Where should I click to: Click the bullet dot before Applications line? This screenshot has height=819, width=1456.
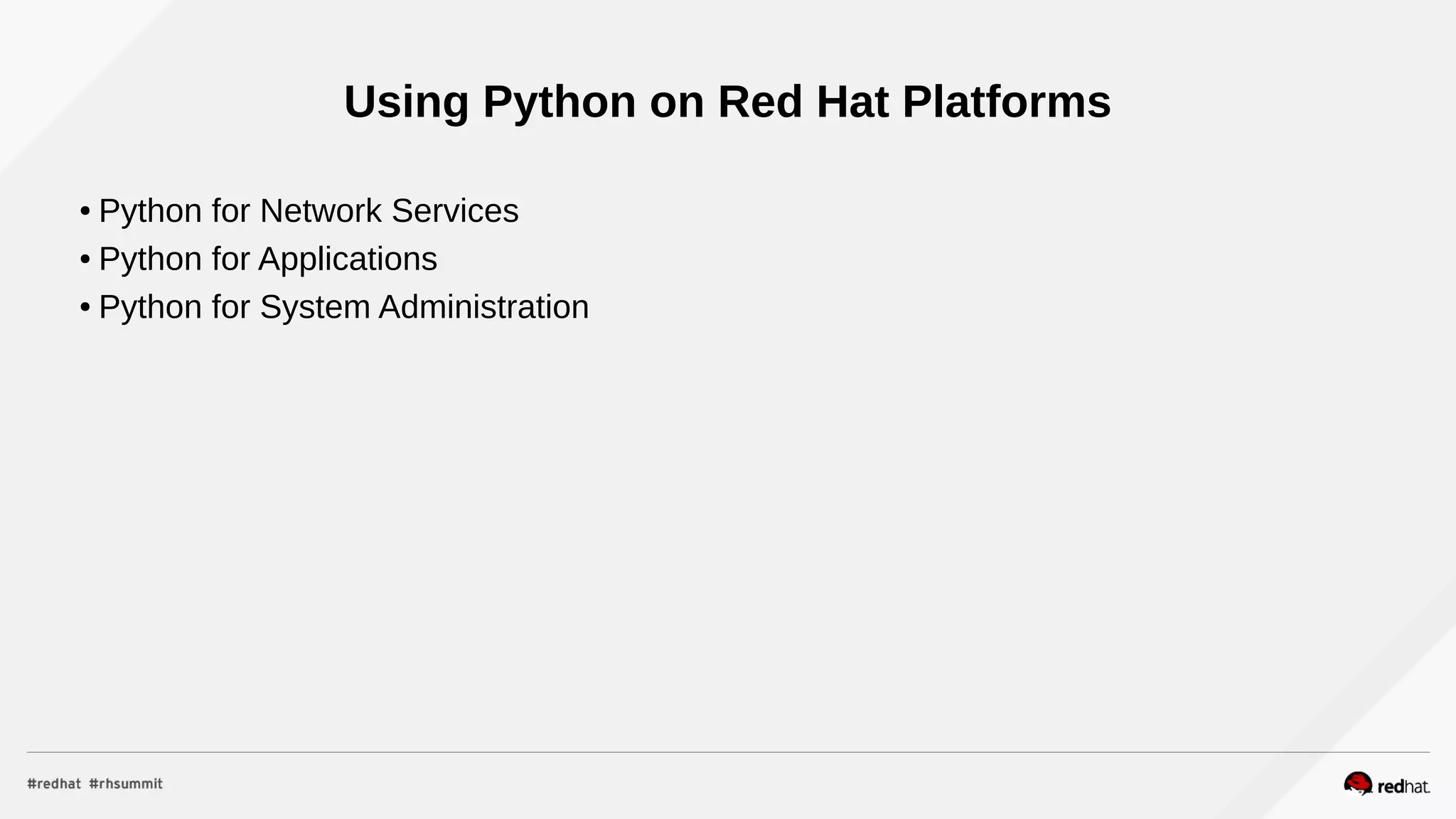click(85, 260)
